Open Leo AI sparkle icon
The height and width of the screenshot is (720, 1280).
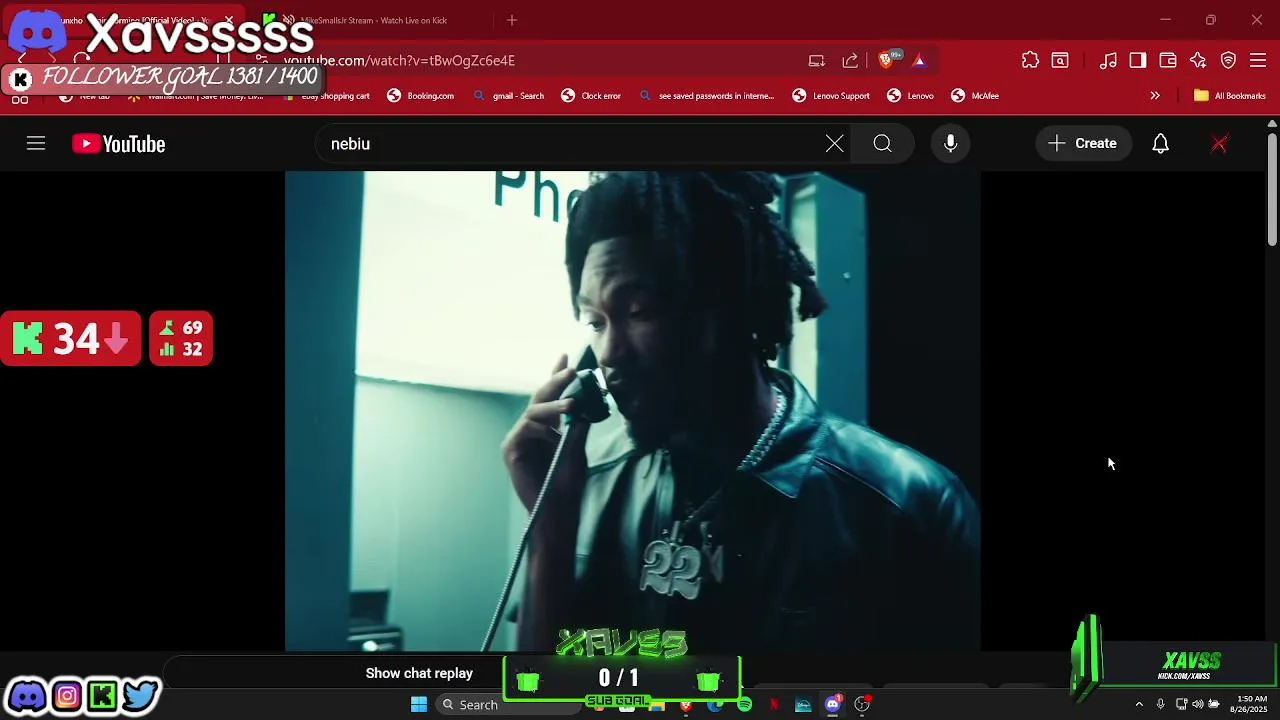(x=1198, y=61)
